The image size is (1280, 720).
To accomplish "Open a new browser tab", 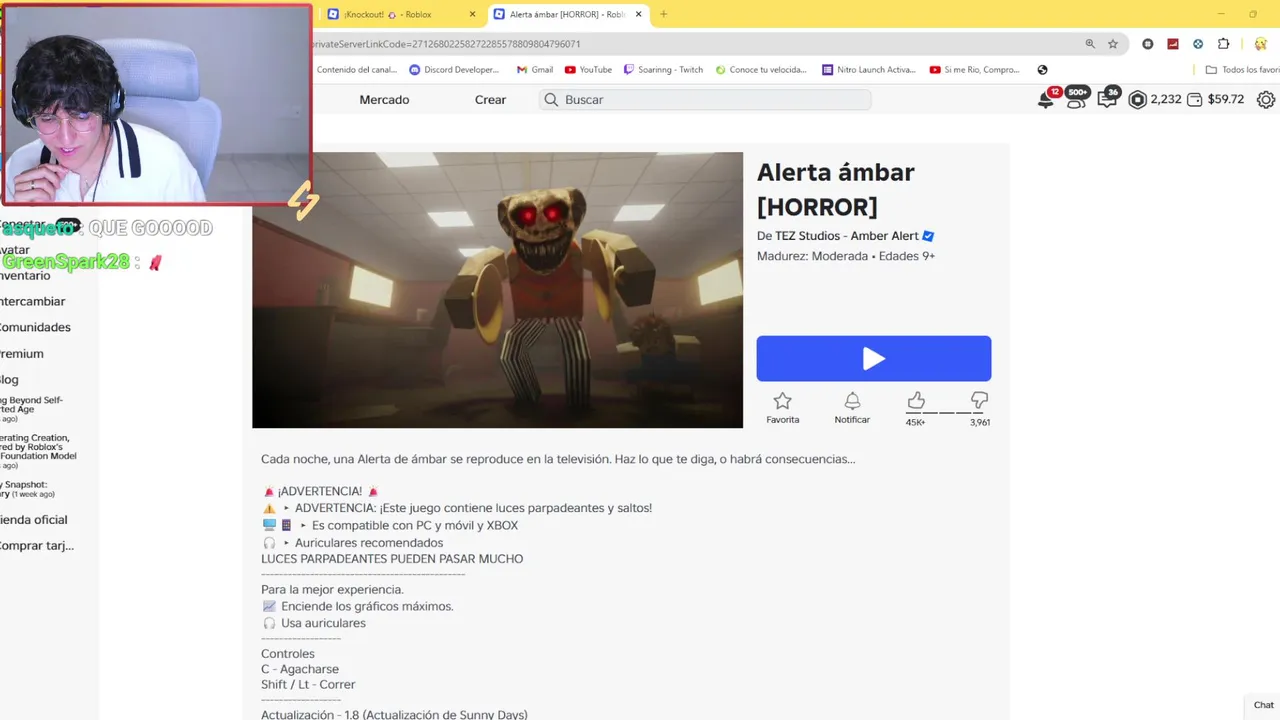I will pos(663,14).
